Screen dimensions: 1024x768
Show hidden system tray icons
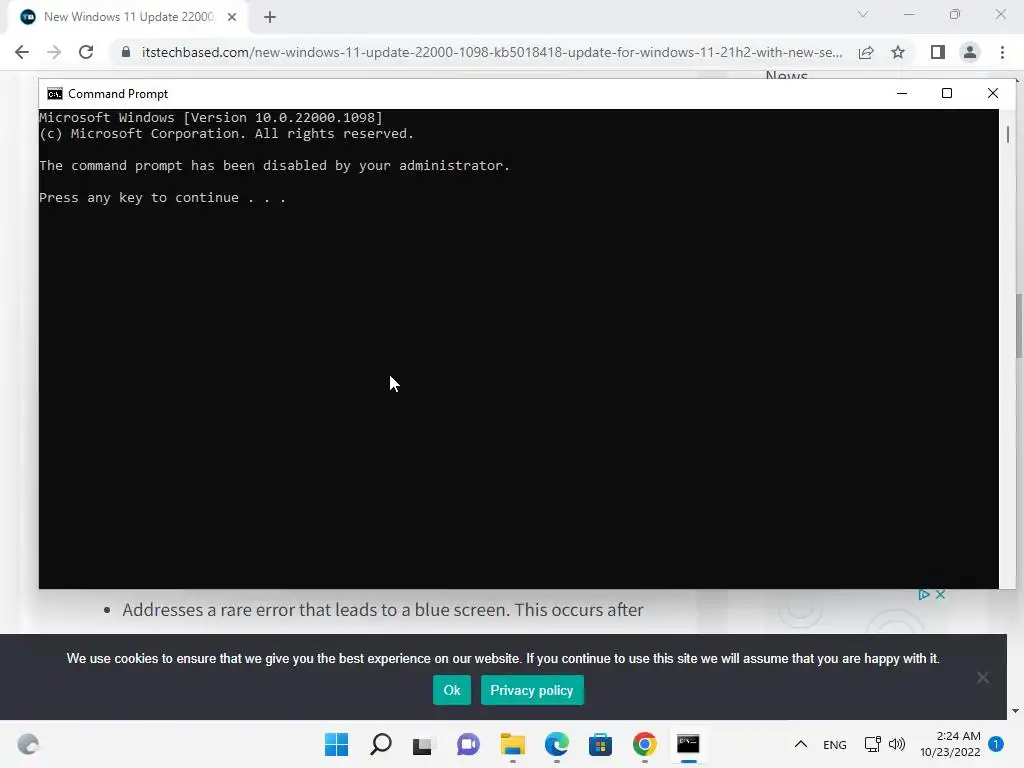[x=801, y=744]
